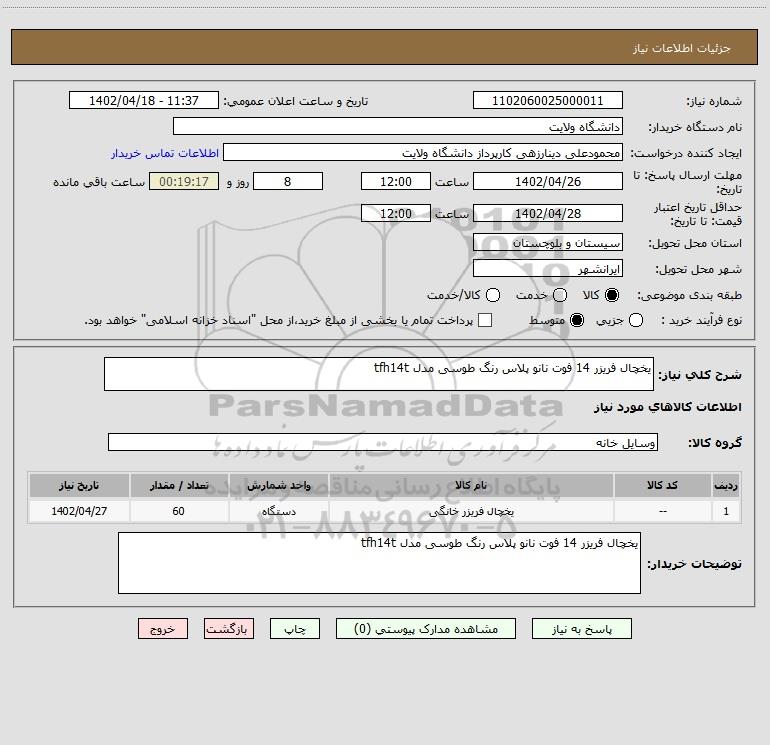
Task: Select the متوسط purchase type radio
Action: [x=577, y=320]
